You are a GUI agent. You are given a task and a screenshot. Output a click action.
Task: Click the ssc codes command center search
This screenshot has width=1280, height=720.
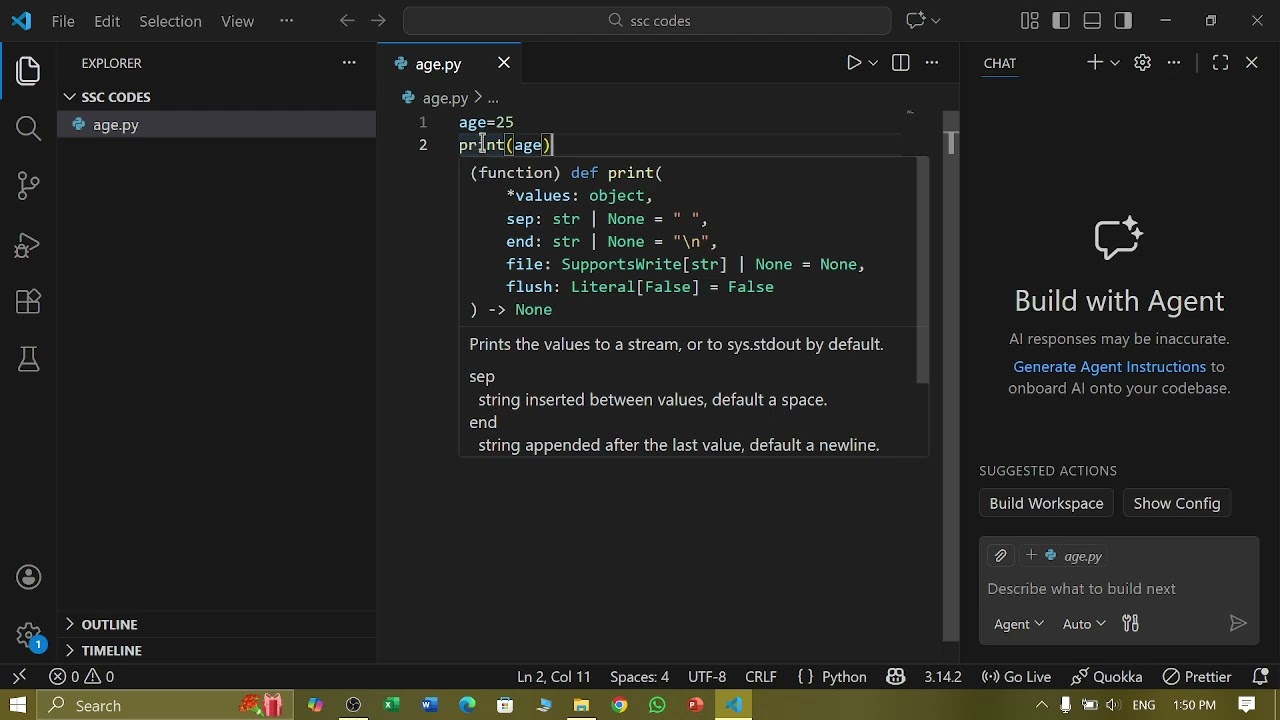point(647,21)
